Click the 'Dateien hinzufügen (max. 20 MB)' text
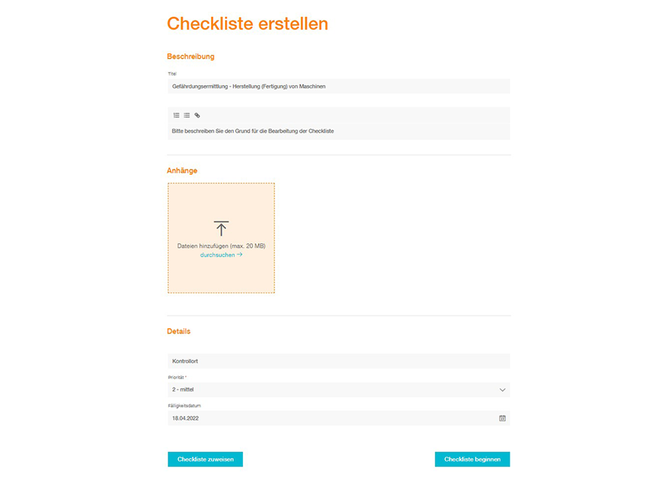 pyautogui.click(x=221, y=246)
